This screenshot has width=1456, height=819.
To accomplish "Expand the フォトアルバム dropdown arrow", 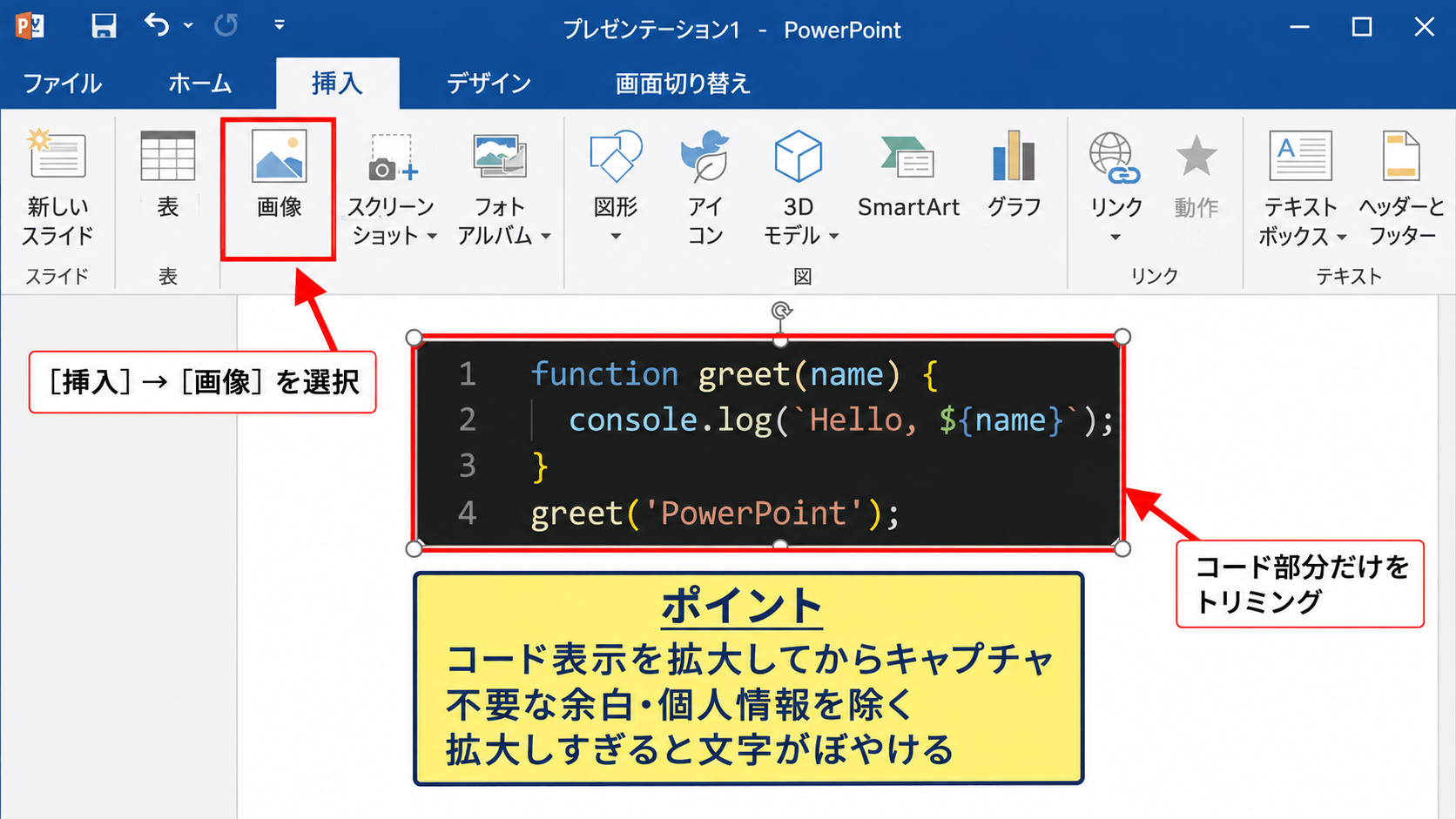I will pyautogui.click(x=546, y=236).
